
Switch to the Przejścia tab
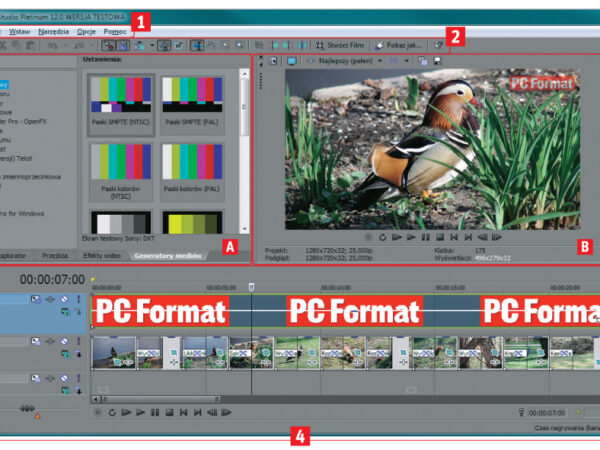click(56, 256)
